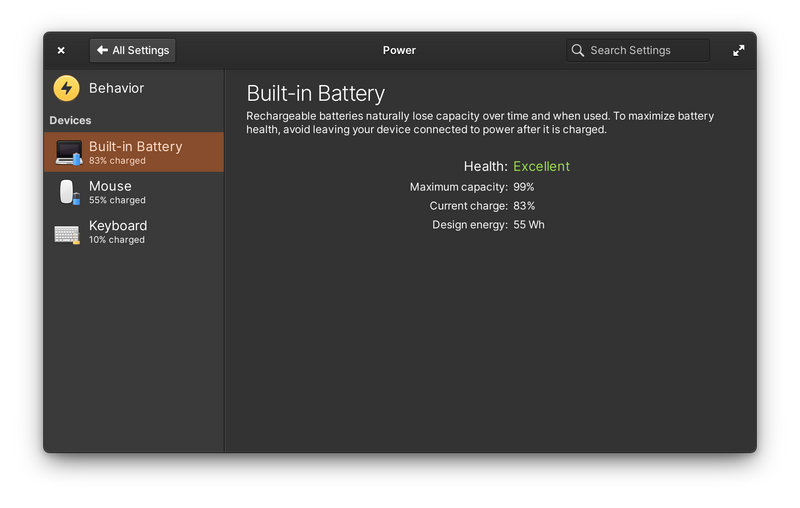Click the Devices sidebar heading

[70, 120]
